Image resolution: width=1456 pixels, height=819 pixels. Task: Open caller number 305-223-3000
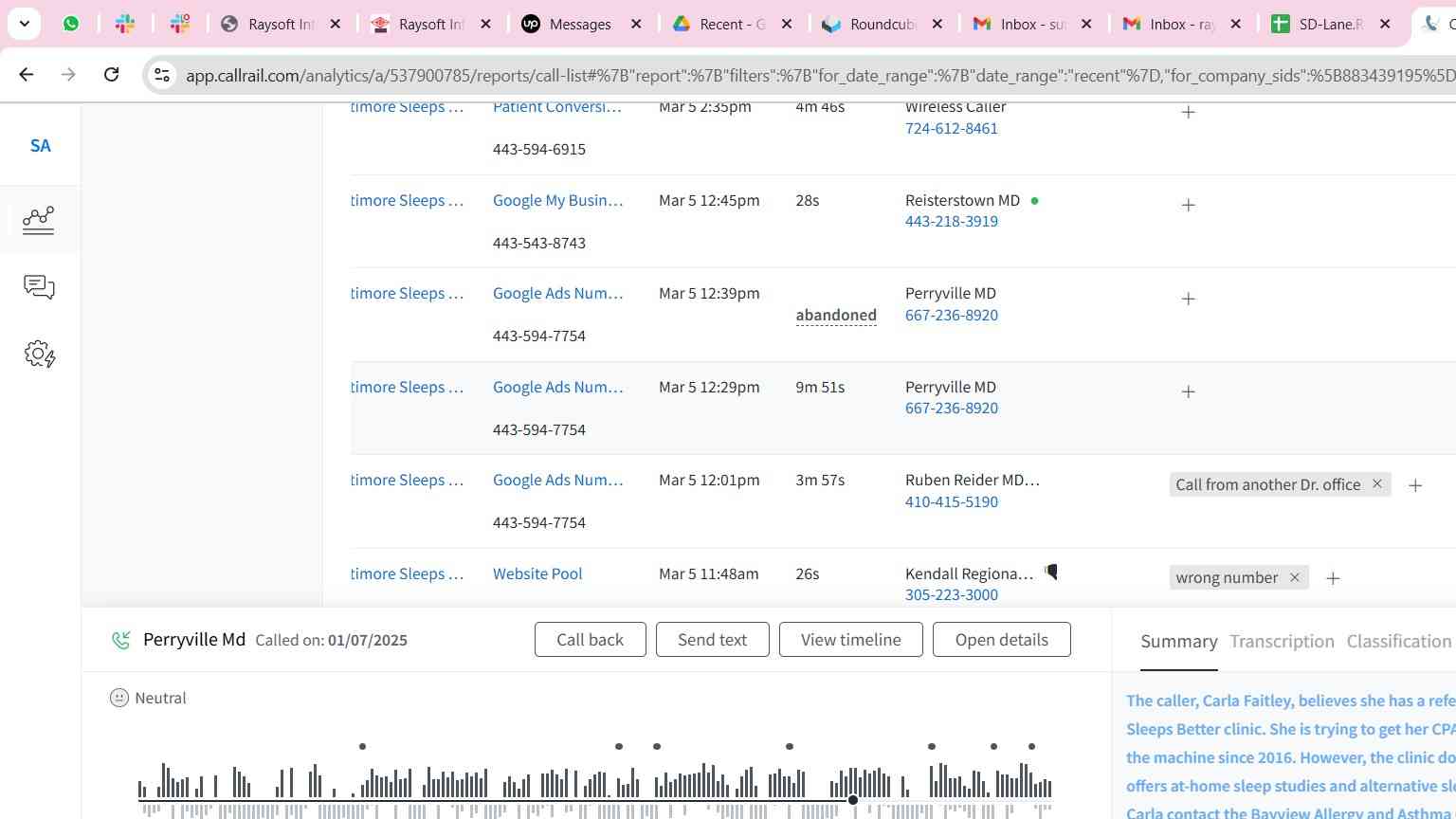[951, 595]
